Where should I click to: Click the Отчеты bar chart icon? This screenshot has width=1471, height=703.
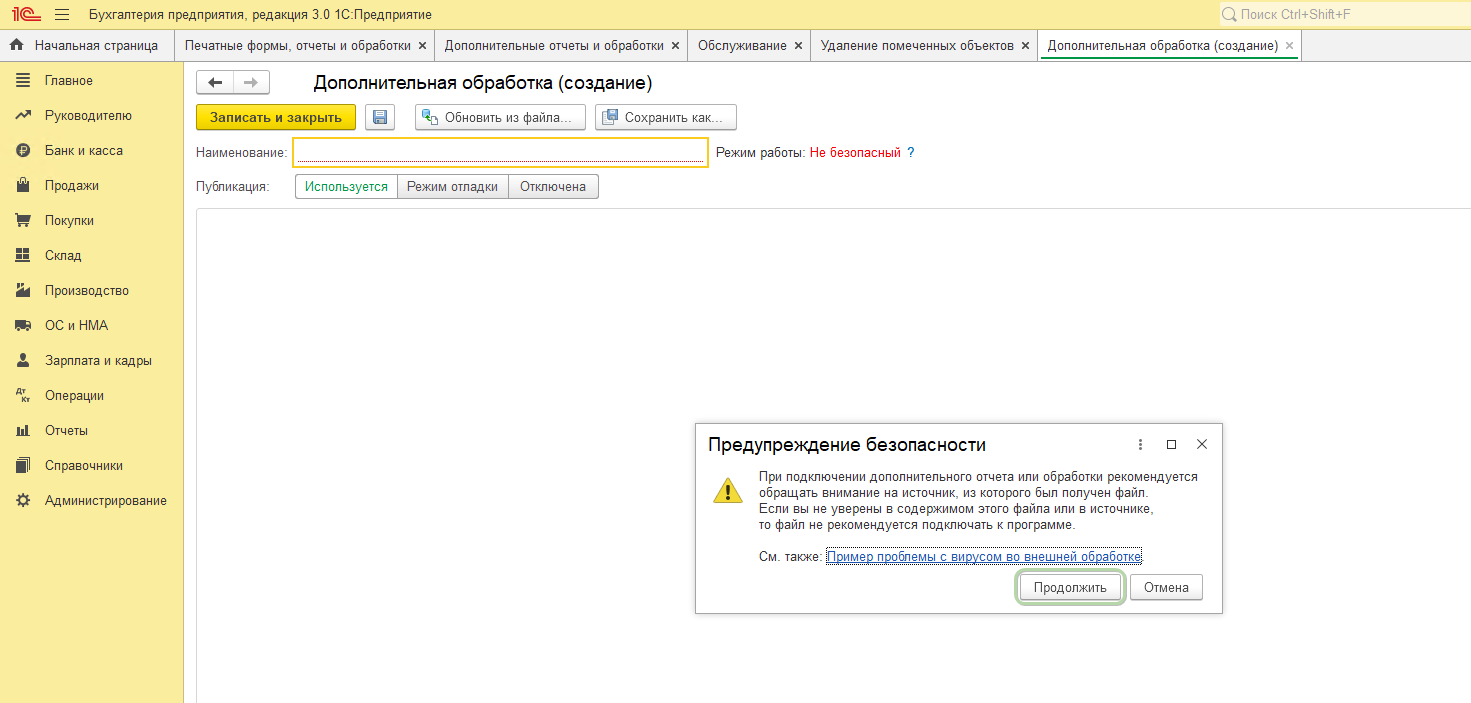(x=23, y=430)
